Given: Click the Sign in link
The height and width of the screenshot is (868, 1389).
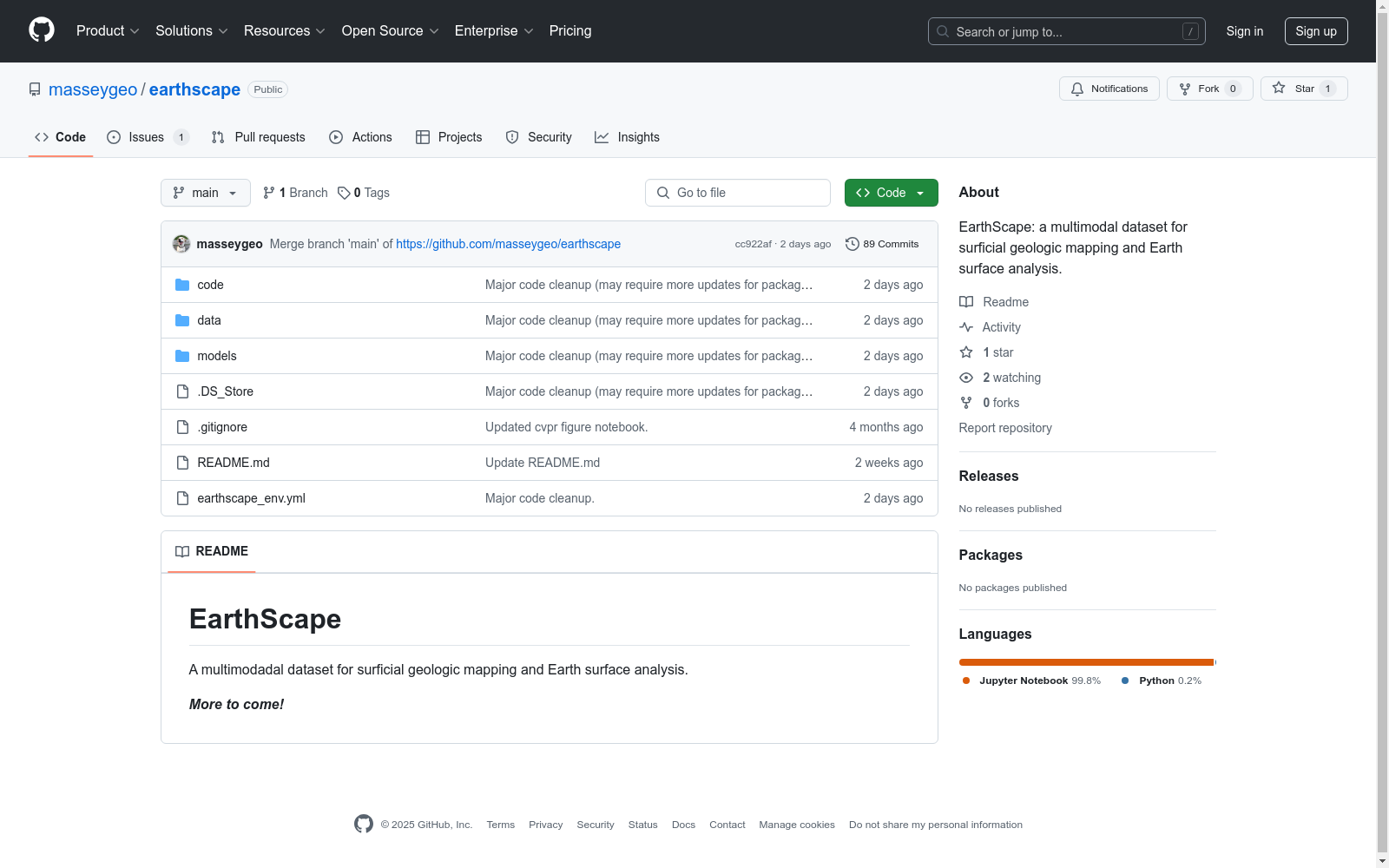Looking at the screenshot, I should point(1245,31).
